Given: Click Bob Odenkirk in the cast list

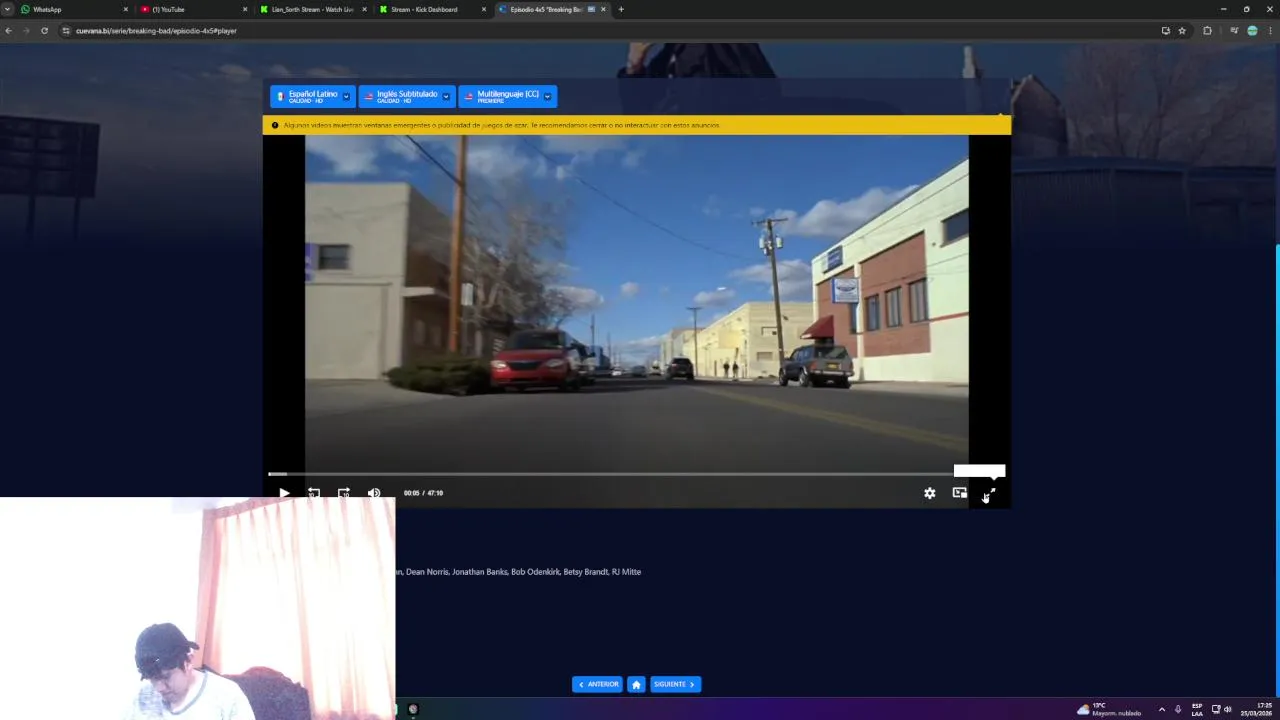Looking at the screenshot, I should pyautogui.click(x=535, y=572).
